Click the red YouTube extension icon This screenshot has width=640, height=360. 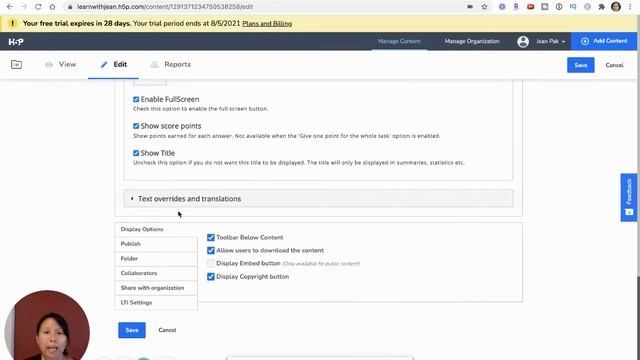point(531,7)
